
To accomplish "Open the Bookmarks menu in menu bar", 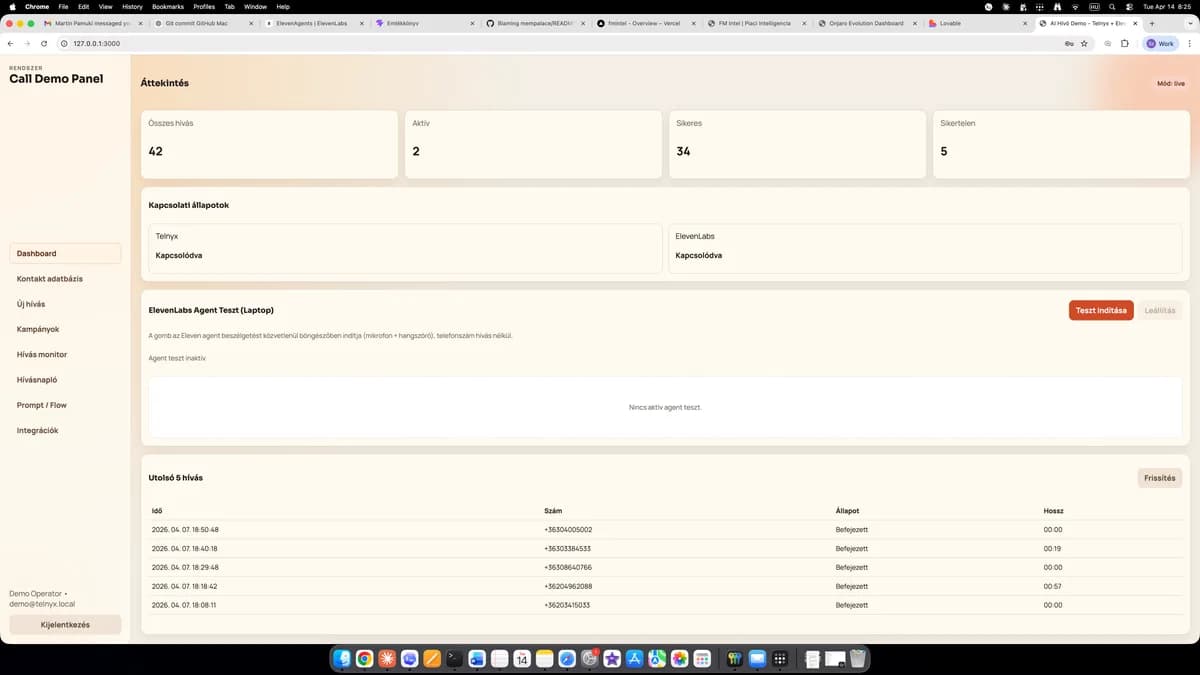I will pos(168,6).
